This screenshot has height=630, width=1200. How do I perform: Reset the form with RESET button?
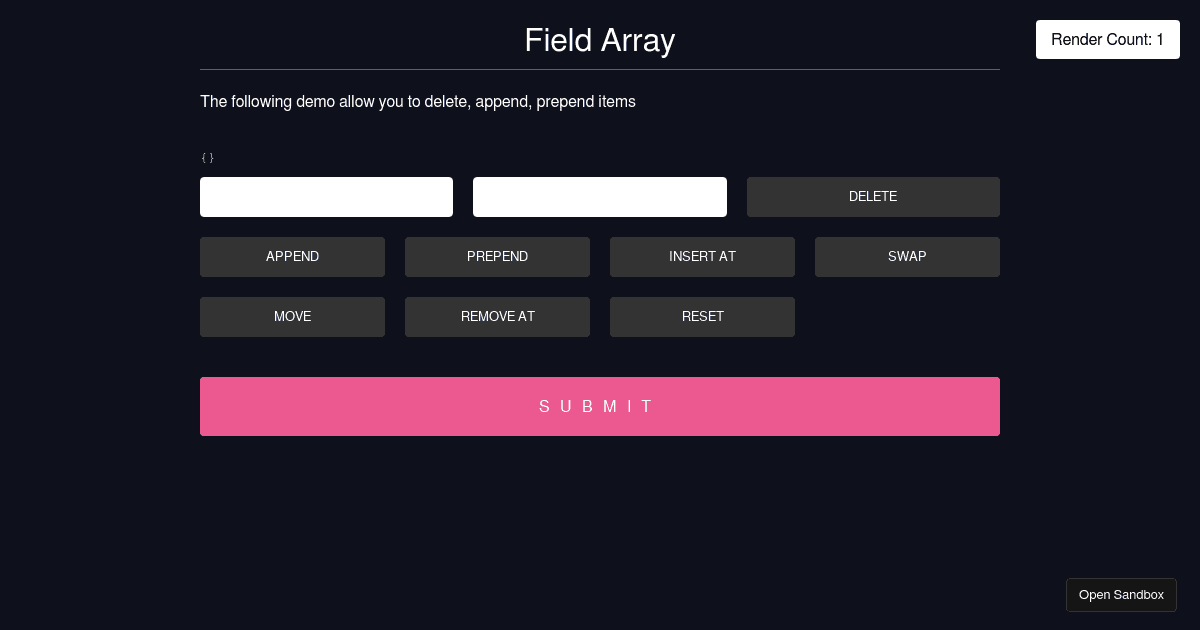click(702, 317)
